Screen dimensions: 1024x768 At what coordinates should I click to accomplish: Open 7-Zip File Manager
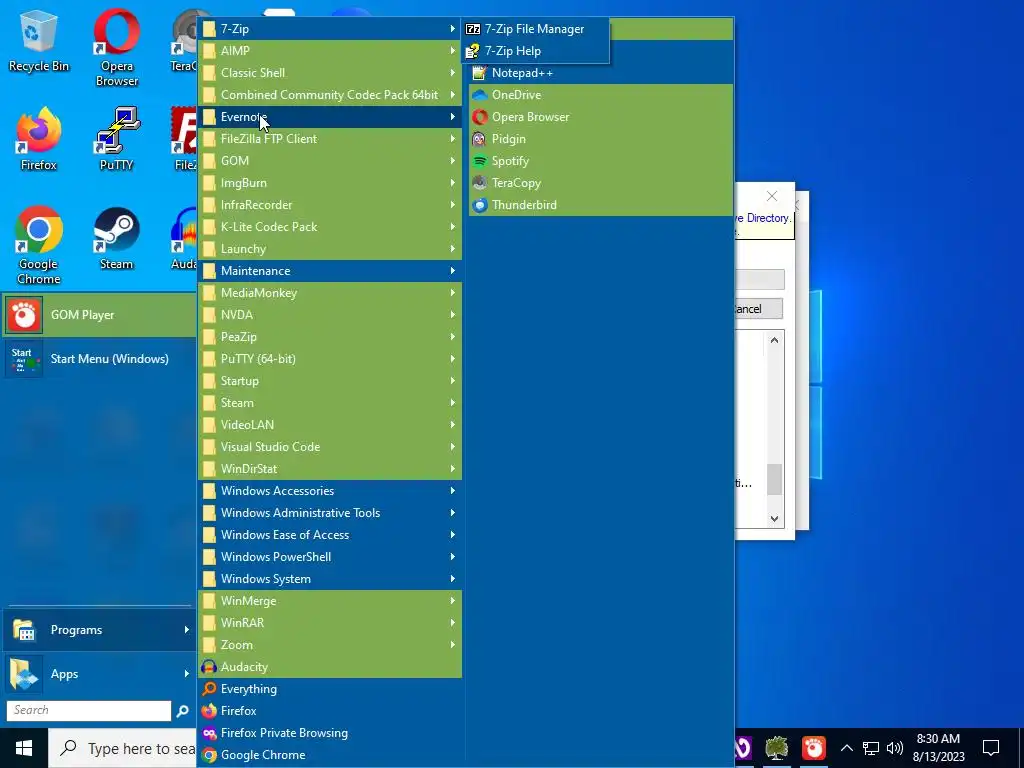coord(535,29)
